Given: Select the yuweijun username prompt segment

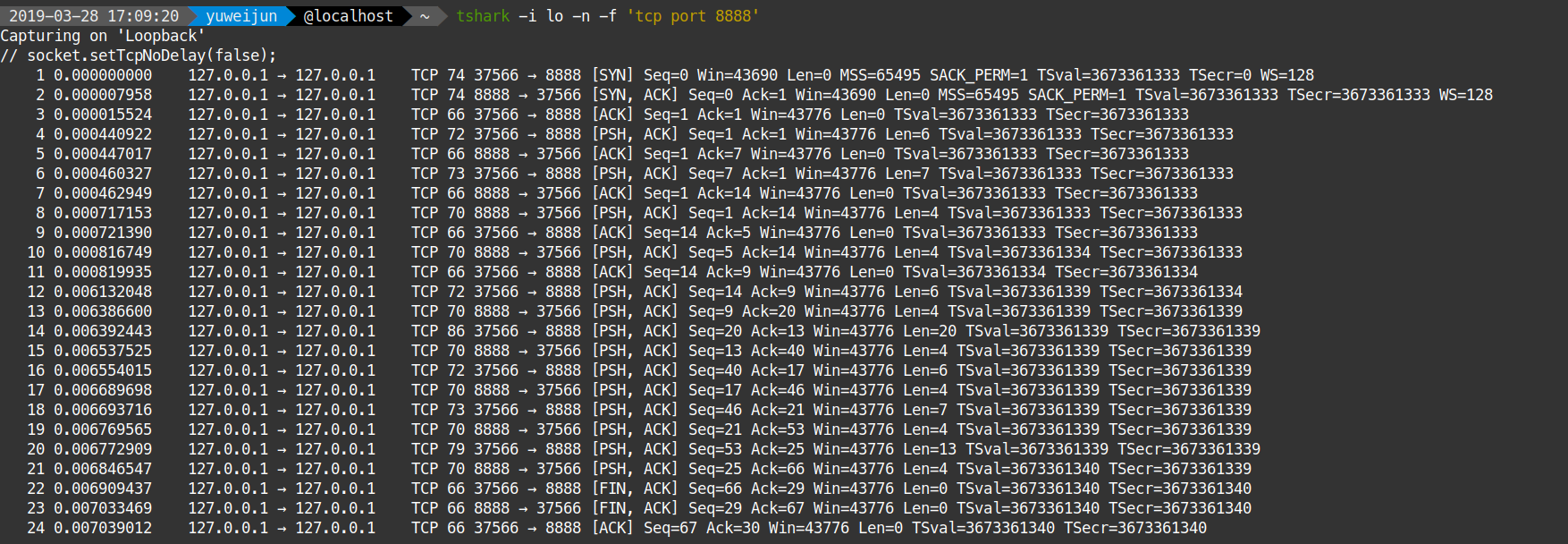Looking at the screenshot, I should coord(241,16).
